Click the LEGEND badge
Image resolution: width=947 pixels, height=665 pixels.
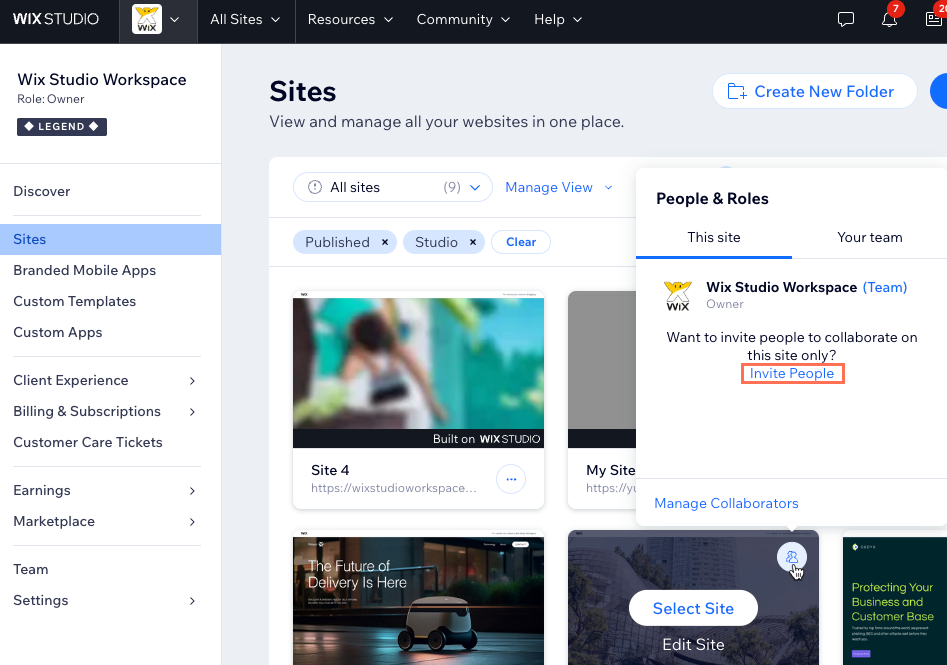coord(62,127)
